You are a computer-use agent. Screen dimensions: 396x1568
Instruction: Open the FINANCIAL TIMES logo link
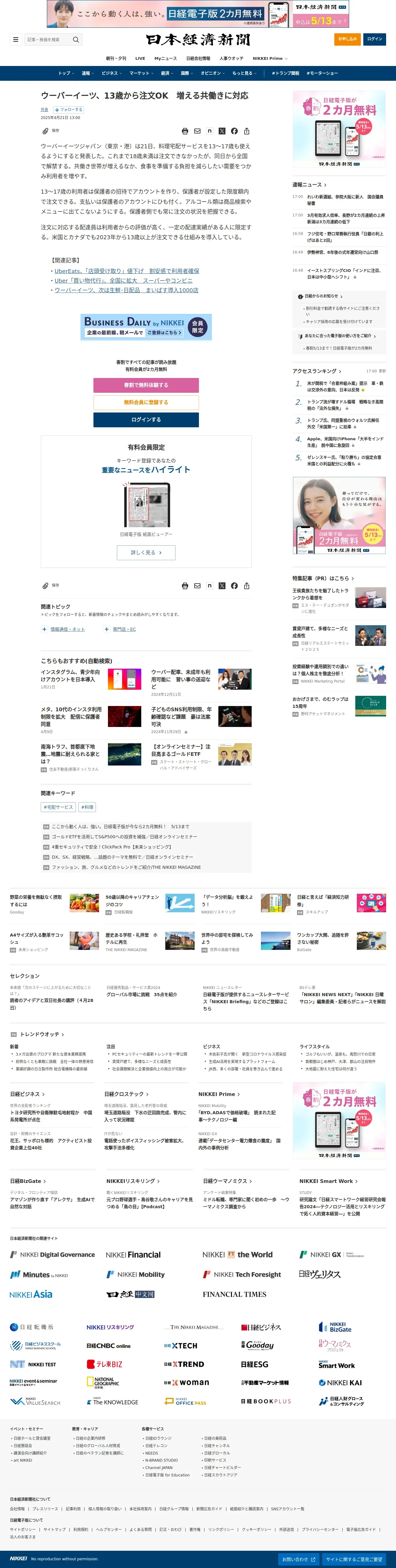click(235, 1294)
